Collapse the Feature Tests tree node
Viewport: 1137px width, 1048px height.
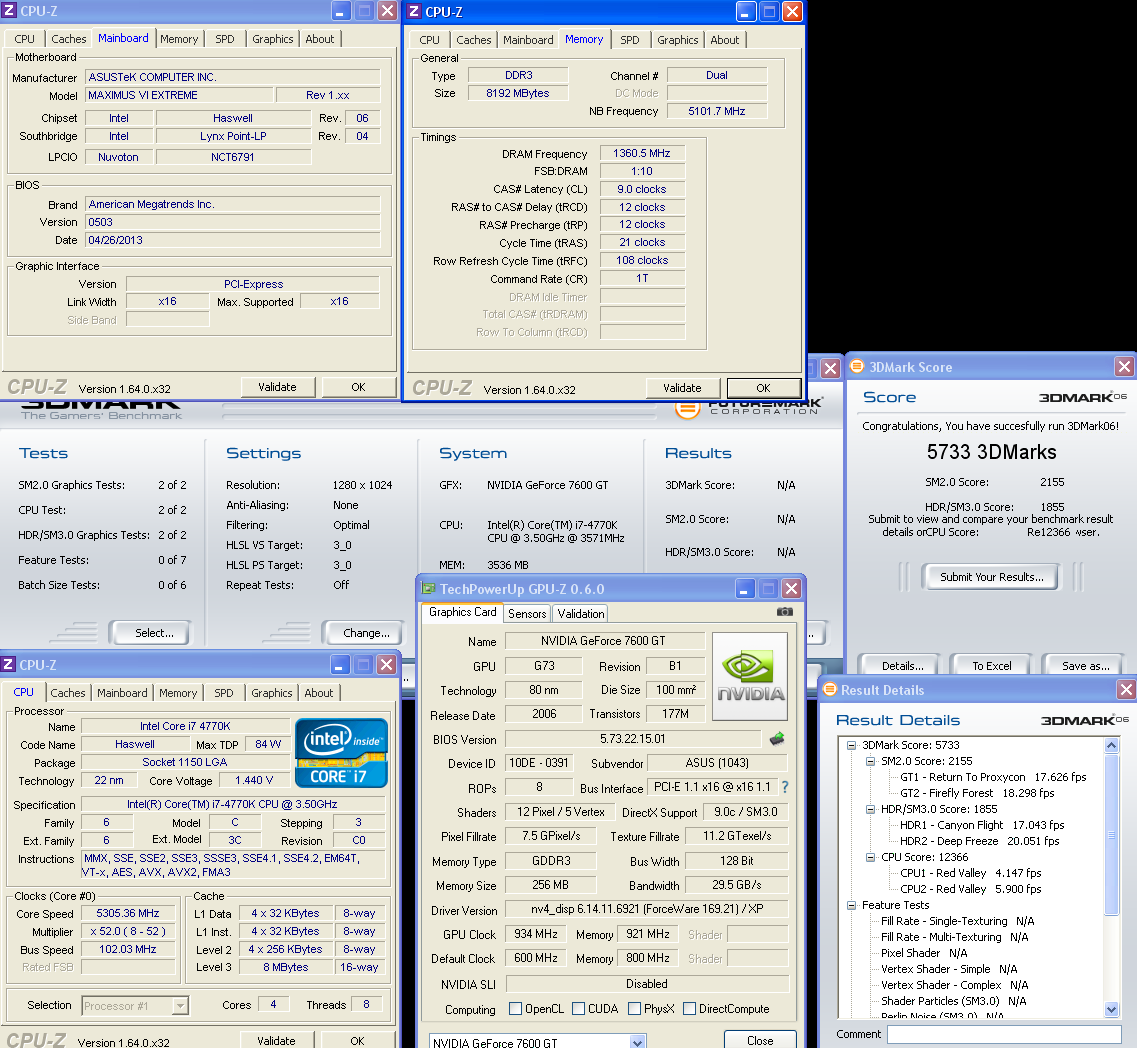851,905
